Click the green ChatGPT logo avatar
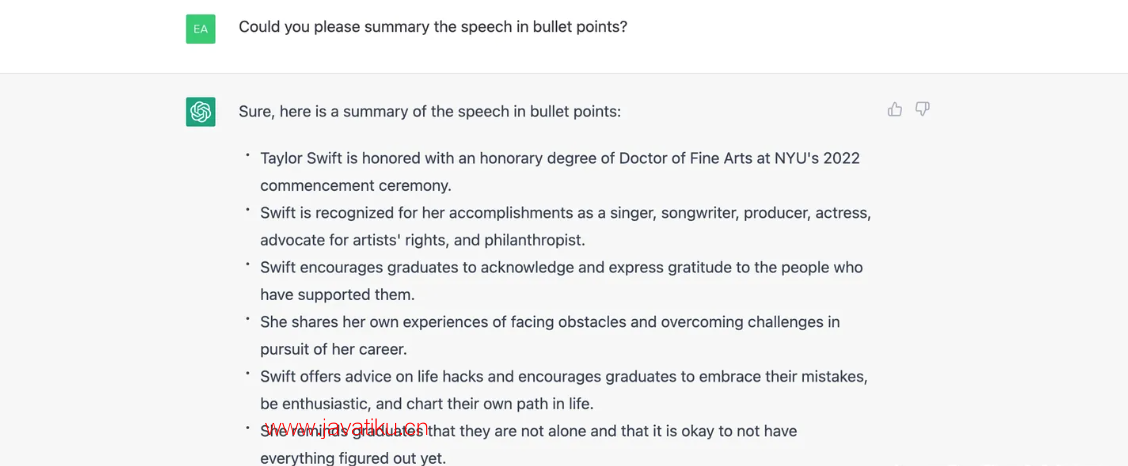Screen dimensions: 1128x466 coord(201,112)
